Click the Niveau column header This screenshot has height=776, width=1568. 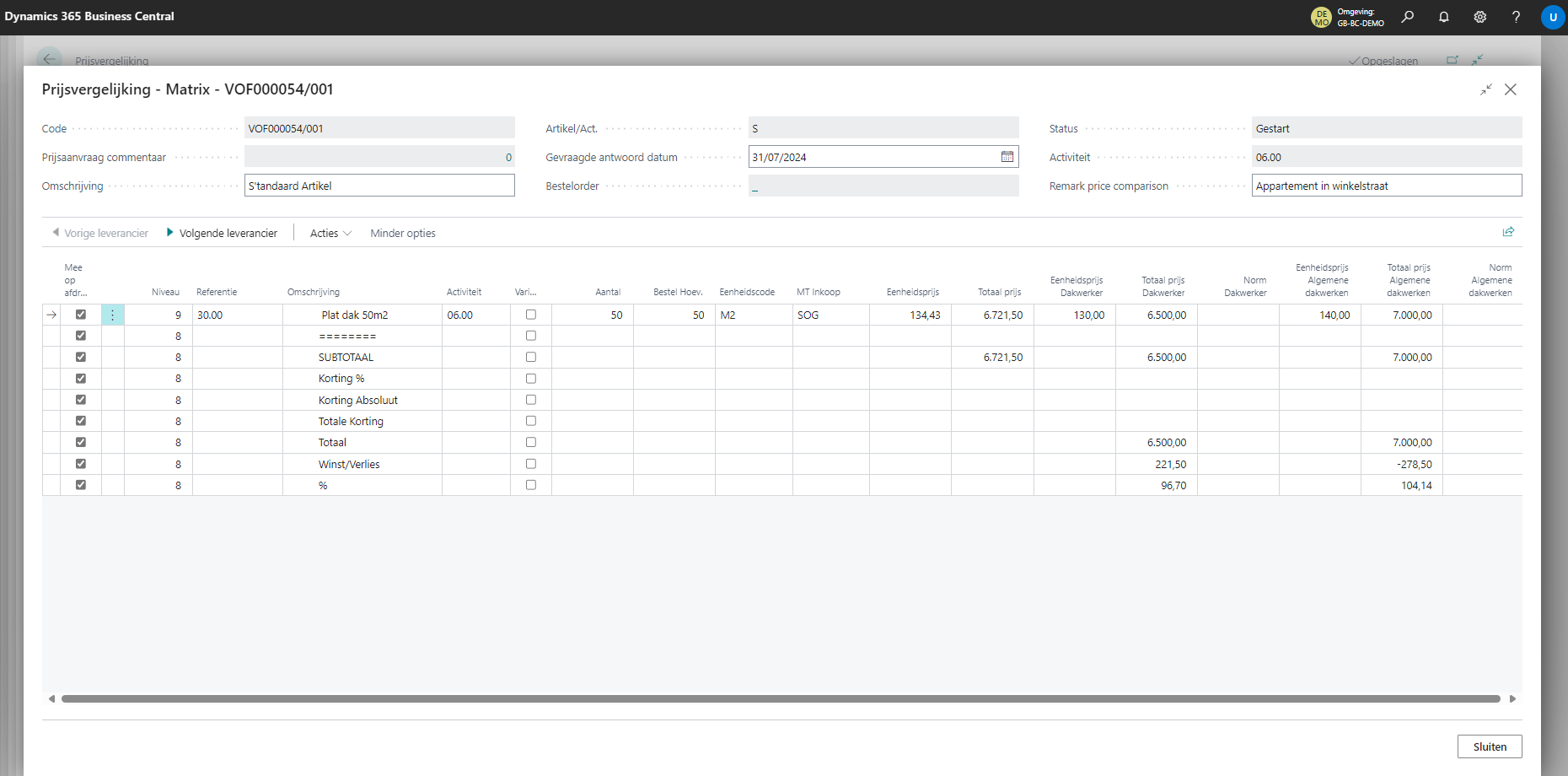[x=165, y=292]
